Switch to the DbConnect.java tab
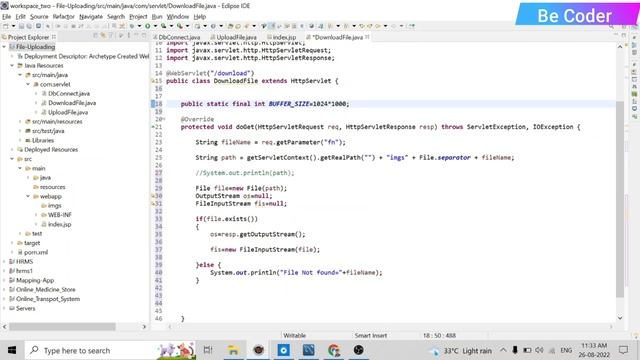 [x=179, y=37]
